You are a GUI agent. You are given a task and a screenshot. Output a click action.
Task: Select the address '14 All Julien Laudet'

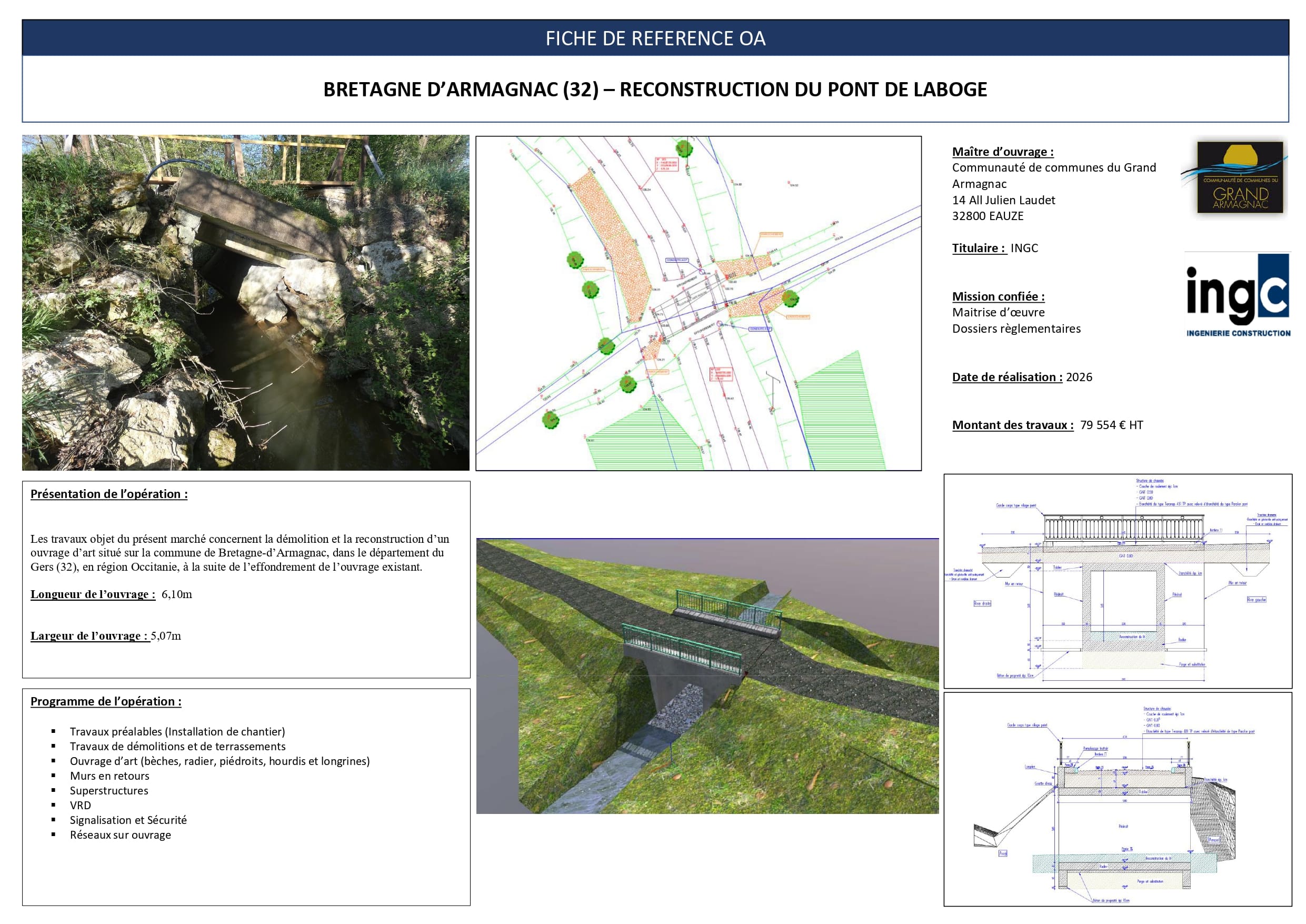pyautogui.click(x=1003, y=200)
